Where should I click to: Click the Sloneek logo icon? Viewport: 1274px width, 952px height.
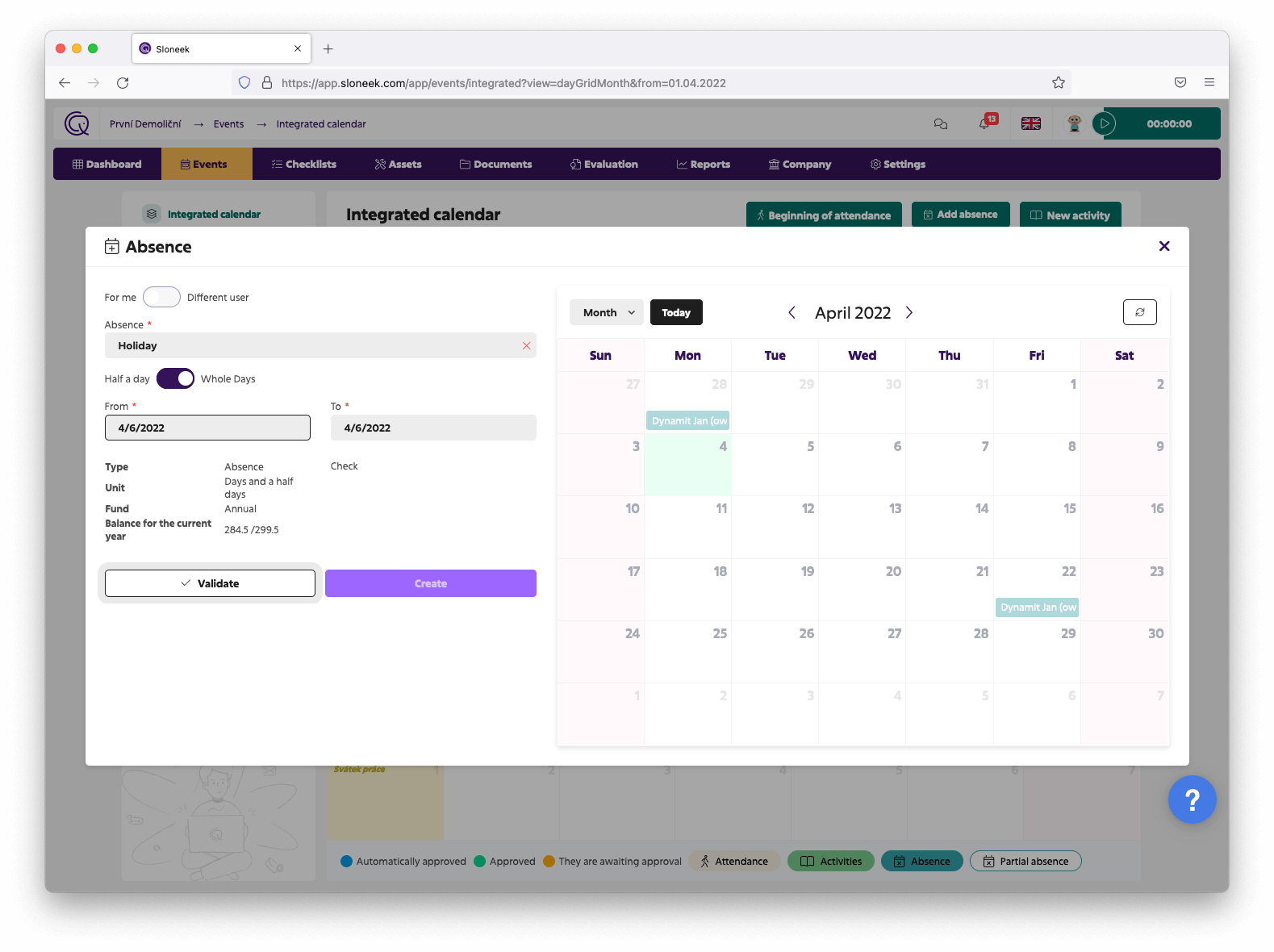click(x=77, y=123)
